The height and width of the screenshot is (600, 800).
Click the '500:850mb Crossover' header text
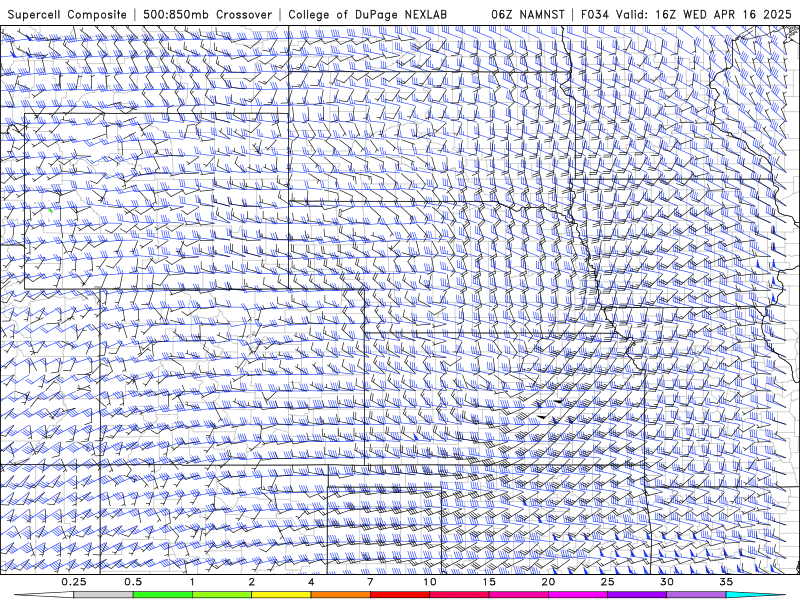pos(208,14)
